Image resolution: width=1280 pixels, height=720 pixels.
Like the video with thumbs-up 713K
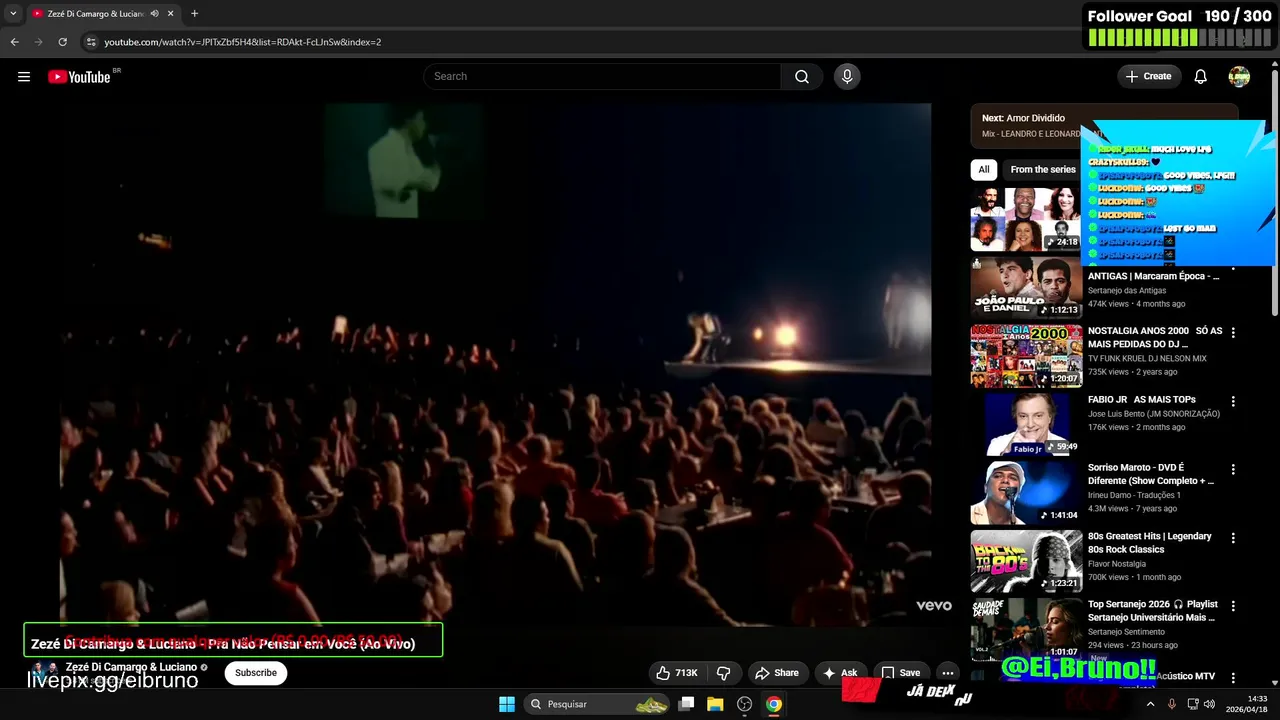pos(675,673)
